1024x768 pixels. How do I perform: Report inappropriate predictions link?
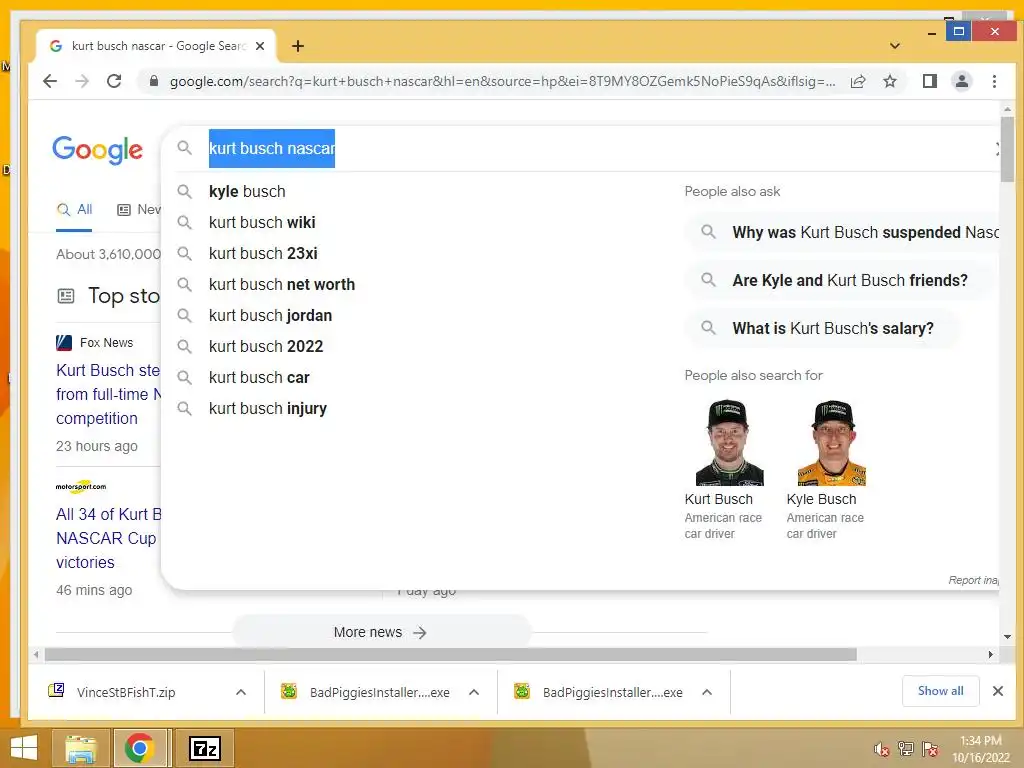click(x=973, y=580)
